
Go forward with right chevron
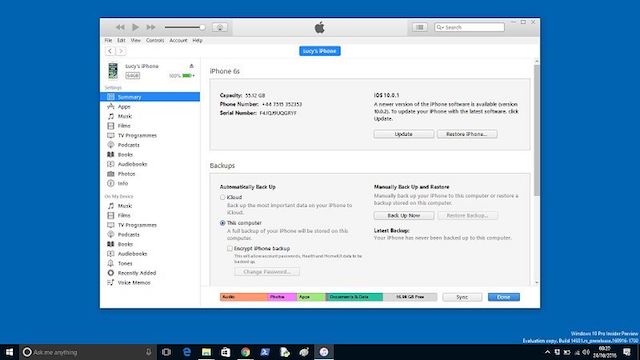121,51
